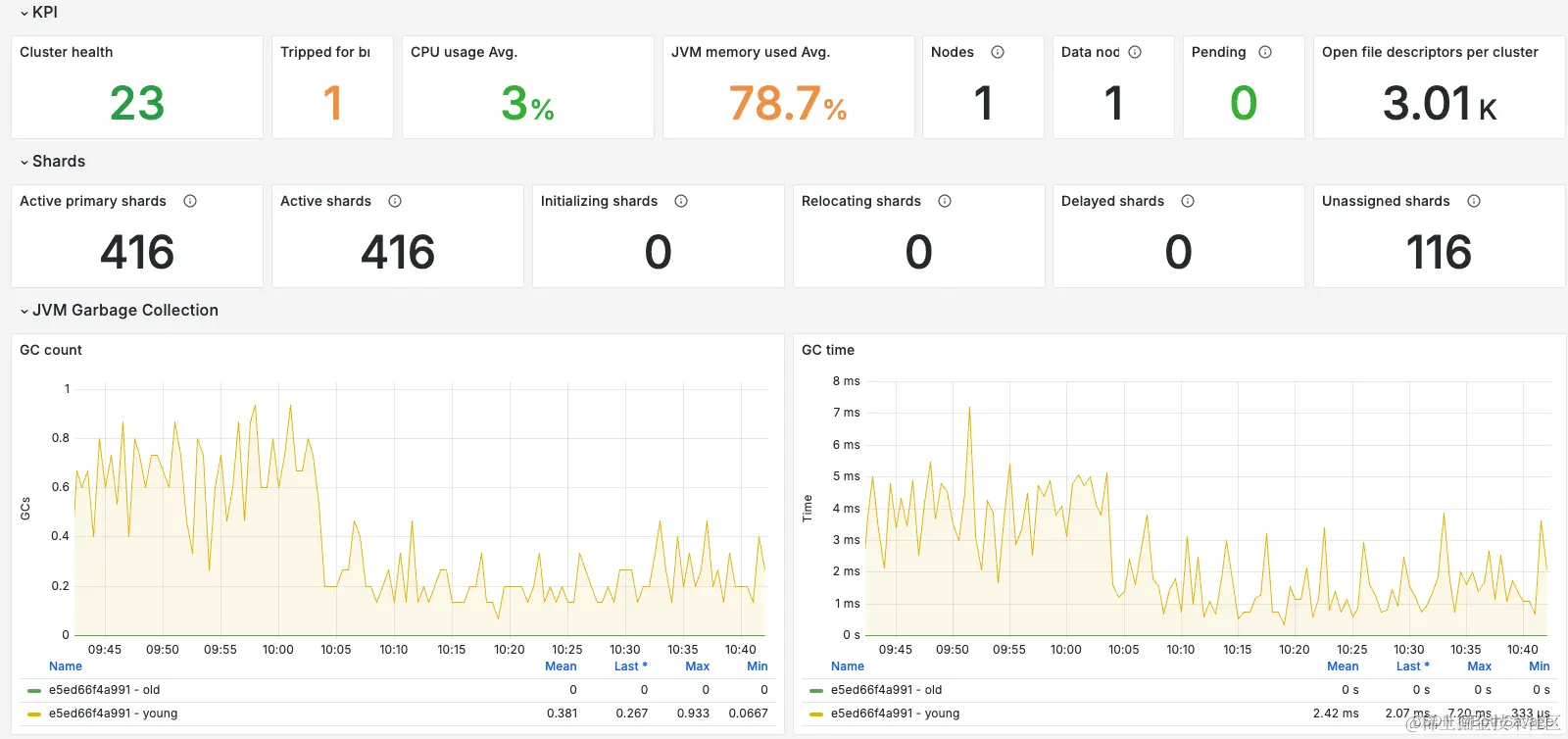
Task: Click the Cluster health value 23
Action: click(x=137, y=103)
